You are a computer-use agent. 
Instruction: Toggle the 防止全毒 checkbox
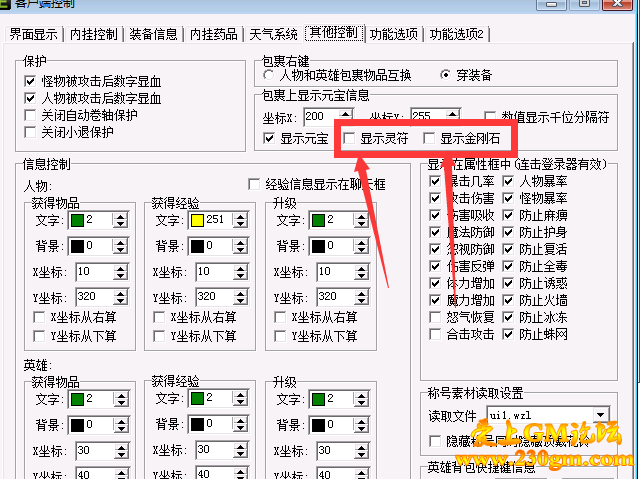click(x=508, y=266)
